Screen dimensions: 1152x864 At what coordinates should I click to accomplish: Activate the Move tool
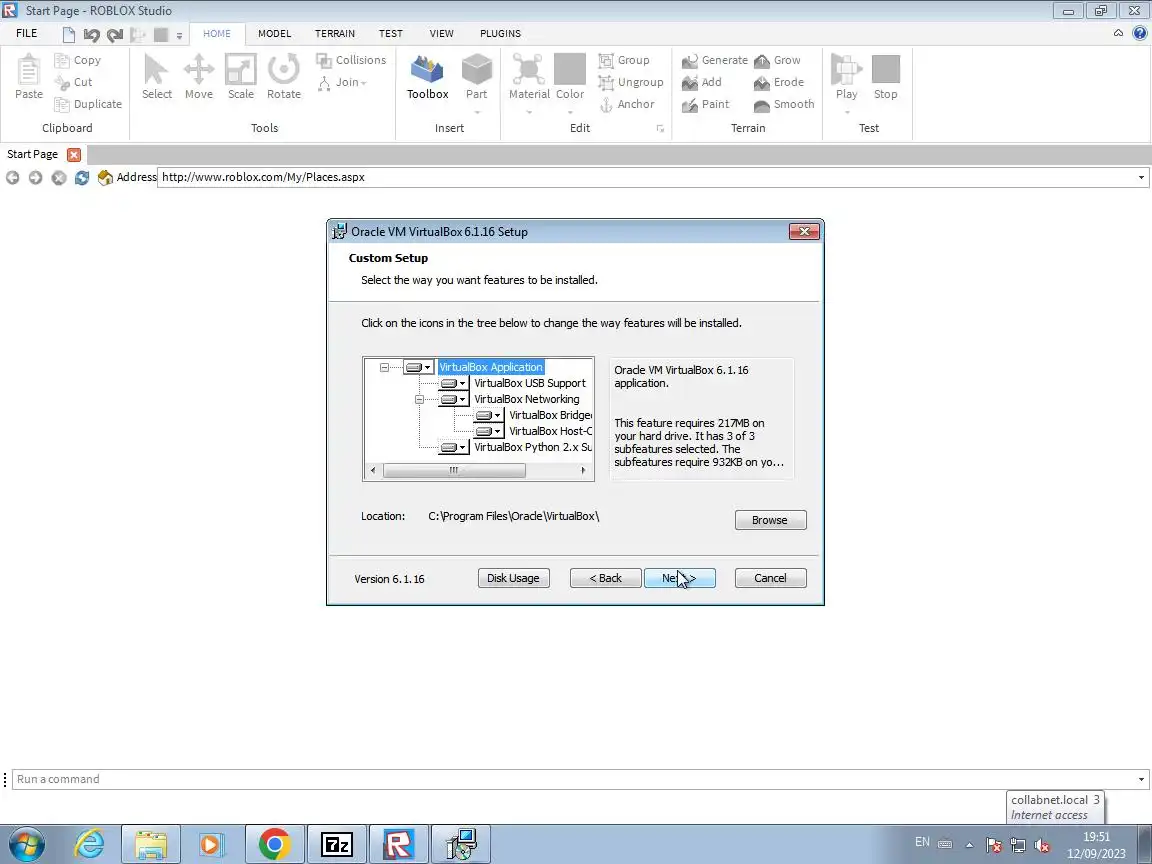[198, 76]
